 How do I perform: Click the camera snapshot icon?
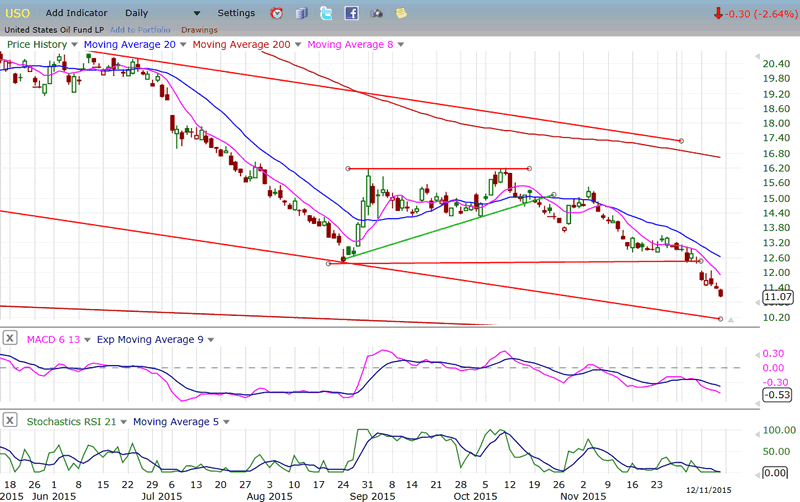pyautogui.click(x=376, y=14)
